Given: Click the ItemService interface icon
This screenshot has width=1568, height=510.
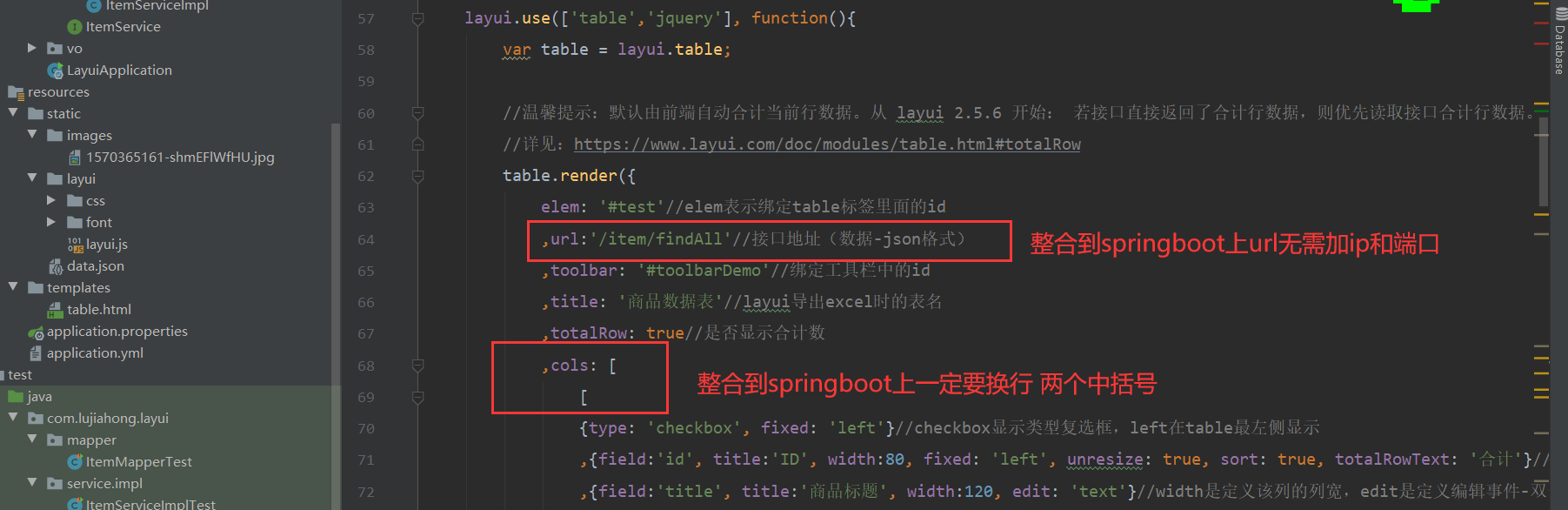Looking at the screenshot, I should (75, 27).
